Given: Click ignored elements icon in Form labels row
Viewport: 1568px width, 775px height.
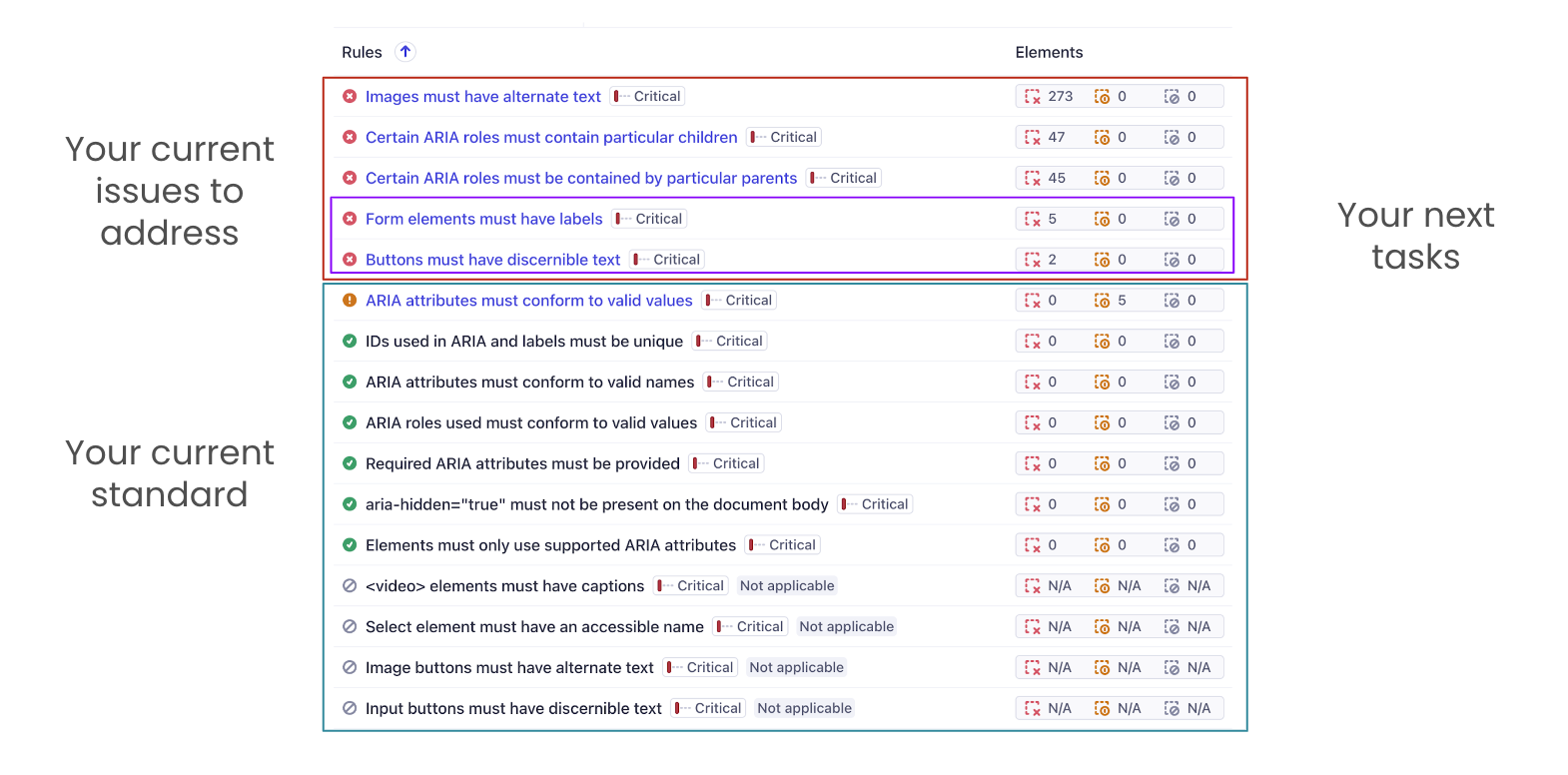Looking at the screenshot, I should (1172, 219).
